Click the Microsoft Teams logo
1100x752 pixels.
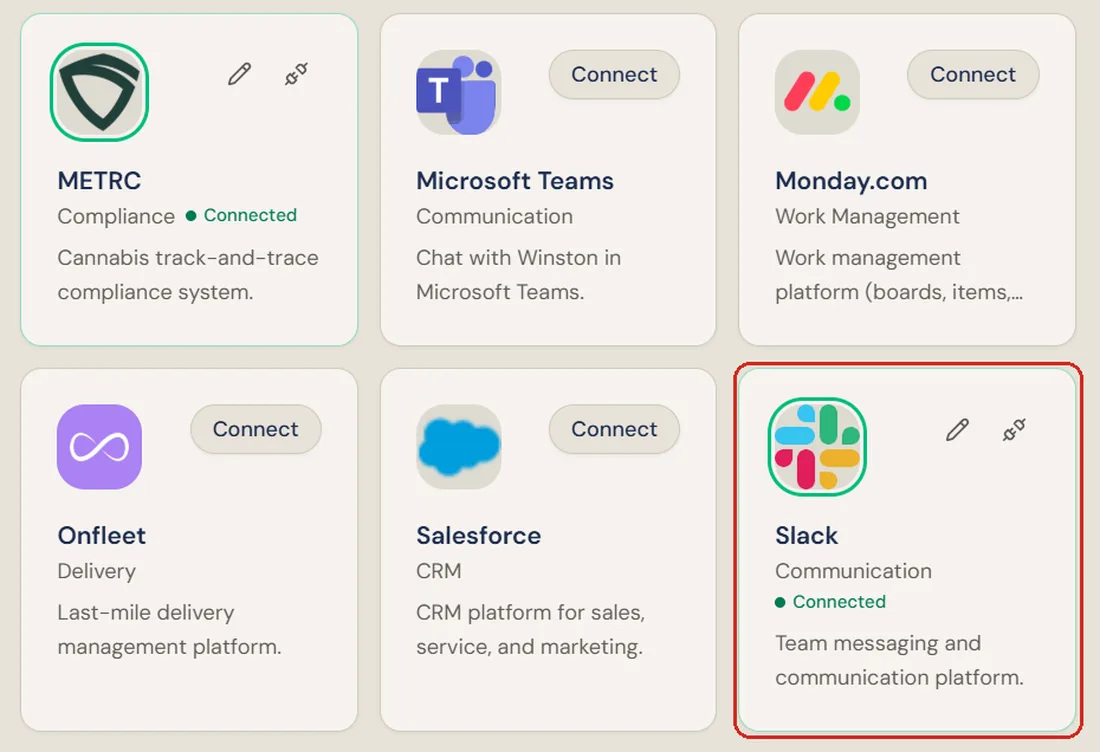coord(459,92)
